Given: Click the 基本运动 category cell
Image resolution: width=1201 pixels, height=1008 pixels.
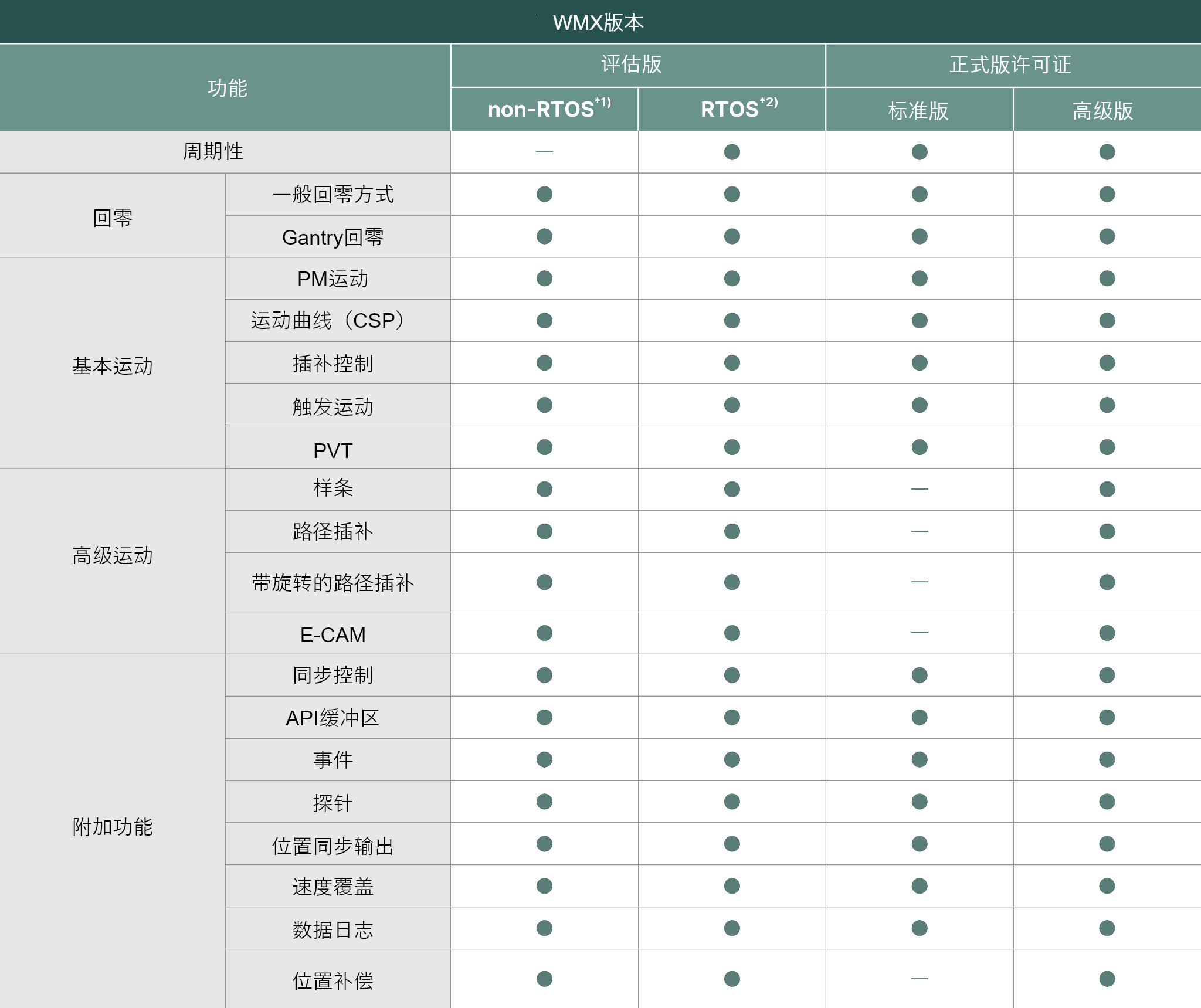Looking at the screenshot, I should (113, 364).
